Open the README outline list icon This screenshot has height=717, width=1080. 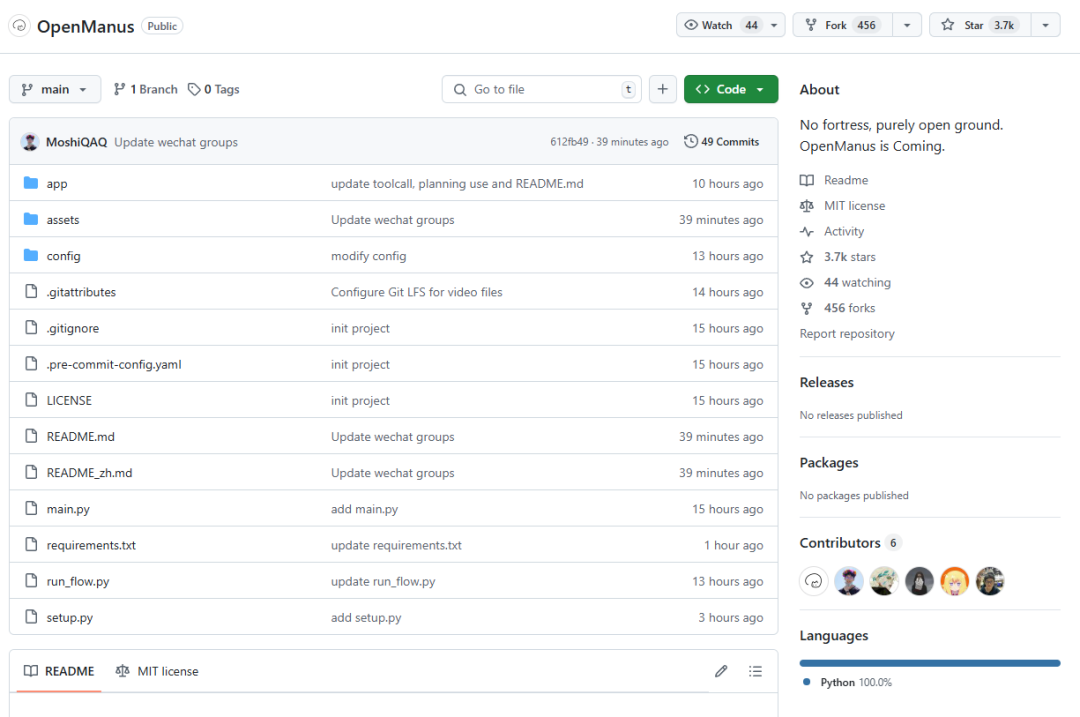pyautogui.click(x=756, y=671)
